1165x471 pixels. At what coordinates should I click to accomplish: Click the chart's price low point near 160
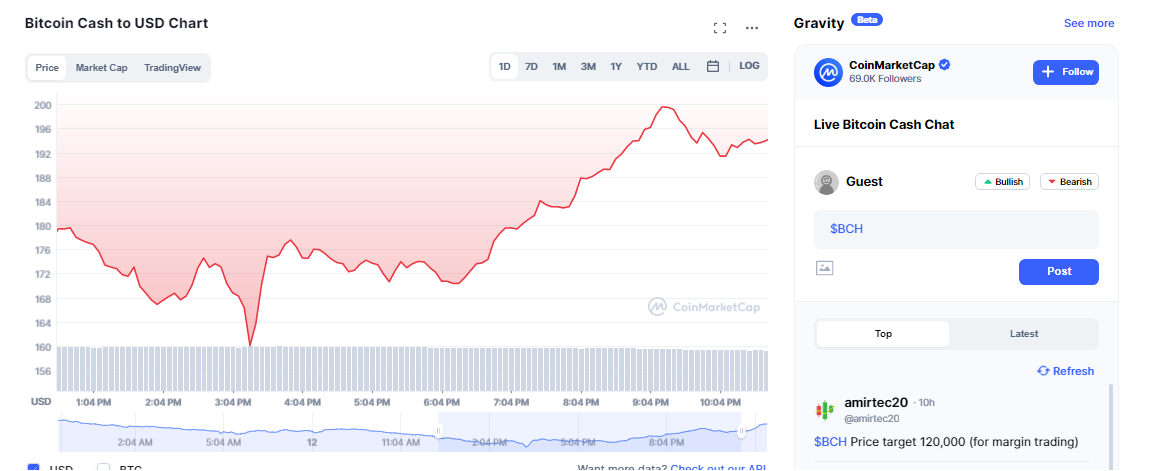[x=250, y=345]
